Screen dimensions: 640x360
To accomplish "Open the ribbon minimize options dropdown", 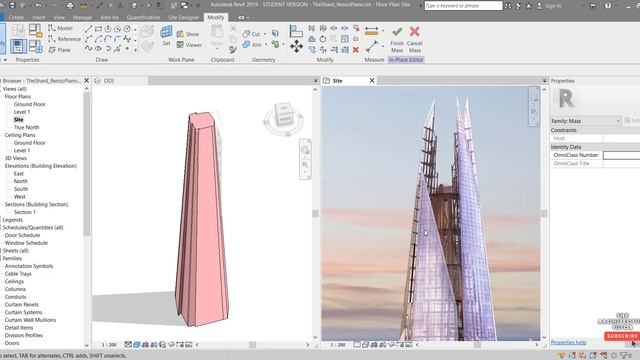I will click(x=248, y=18).
